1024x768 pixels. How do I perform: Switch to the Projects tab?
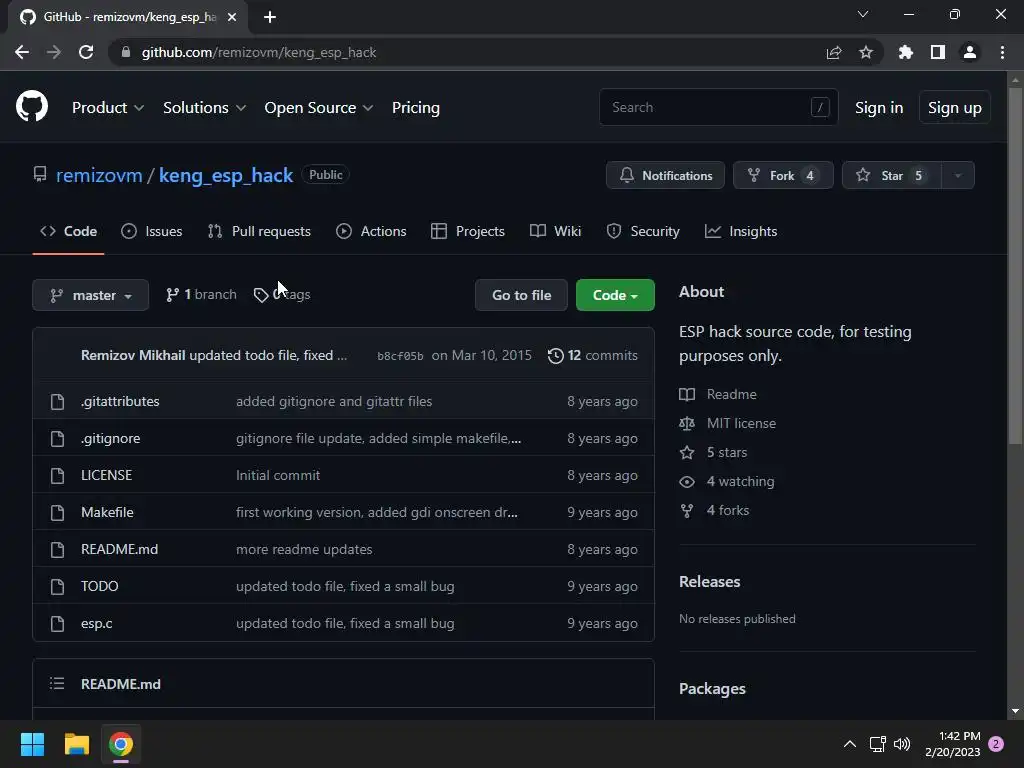click(x=468, y=231)
